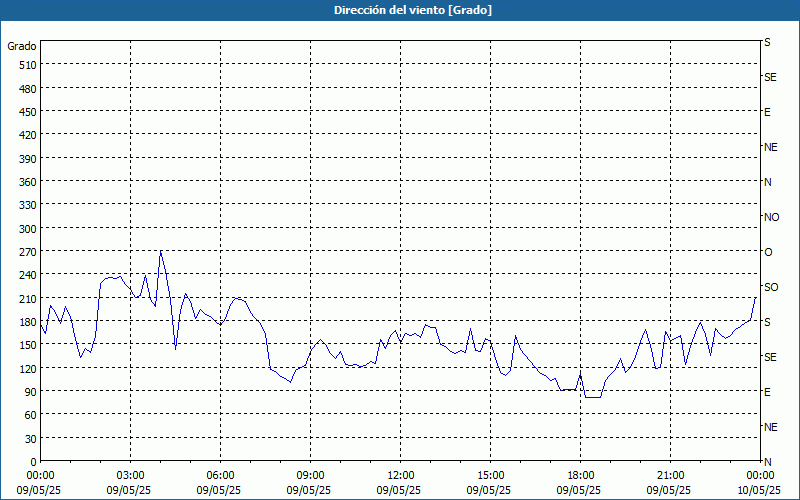Click the 12:00 time label on x-axis

point(400,475)
